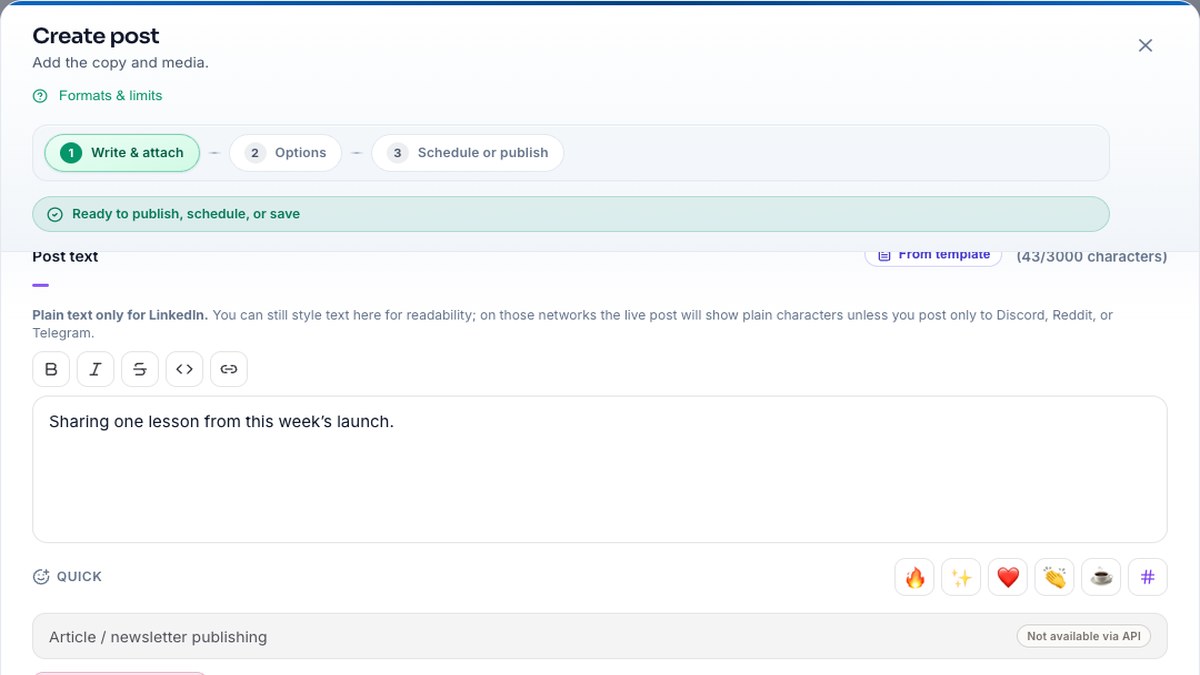Click the Ready to publish status banner

click(x=571, y=214)
